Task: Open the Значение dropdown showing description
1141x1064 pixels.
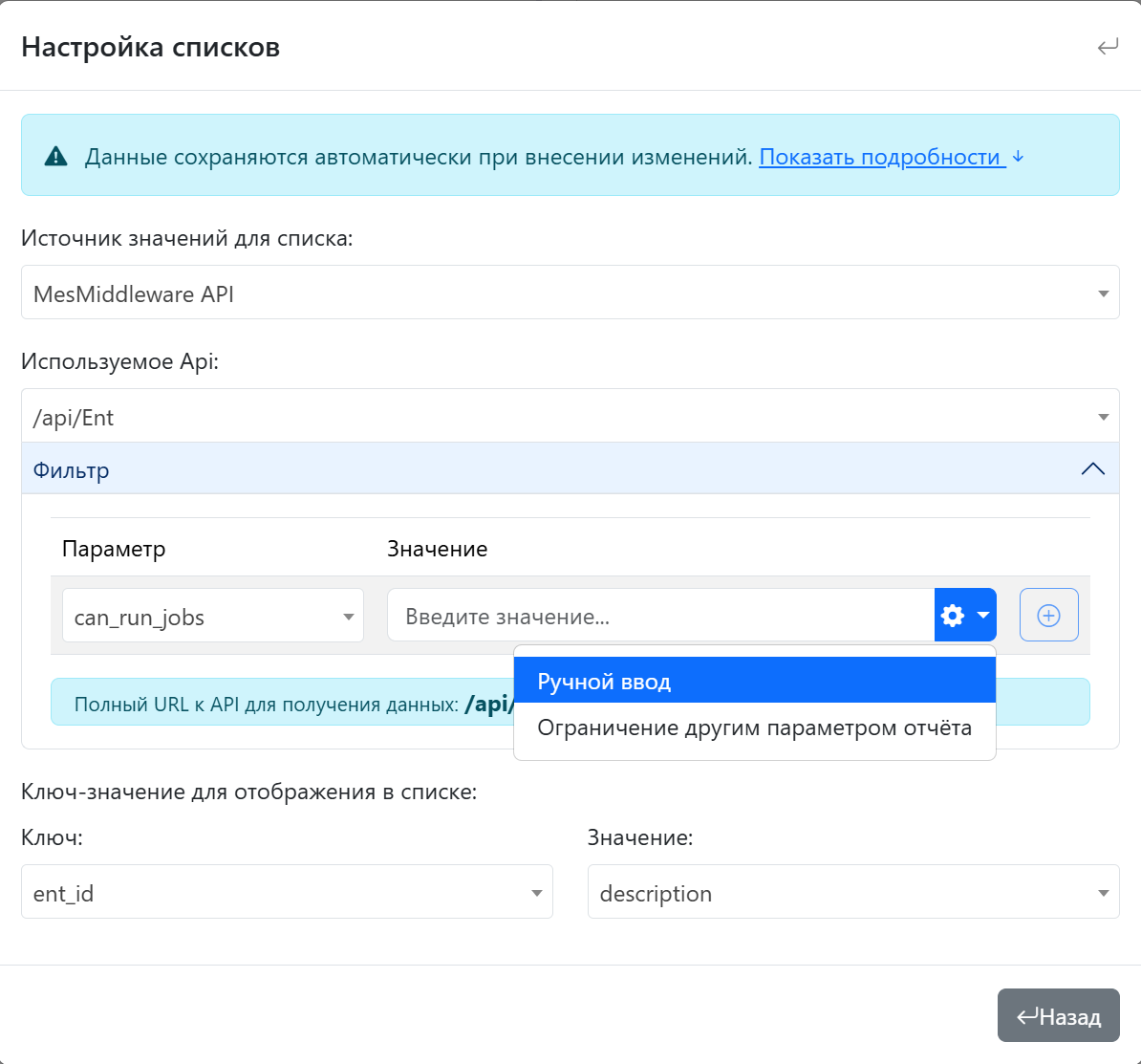Action: (x=852, y=893)
